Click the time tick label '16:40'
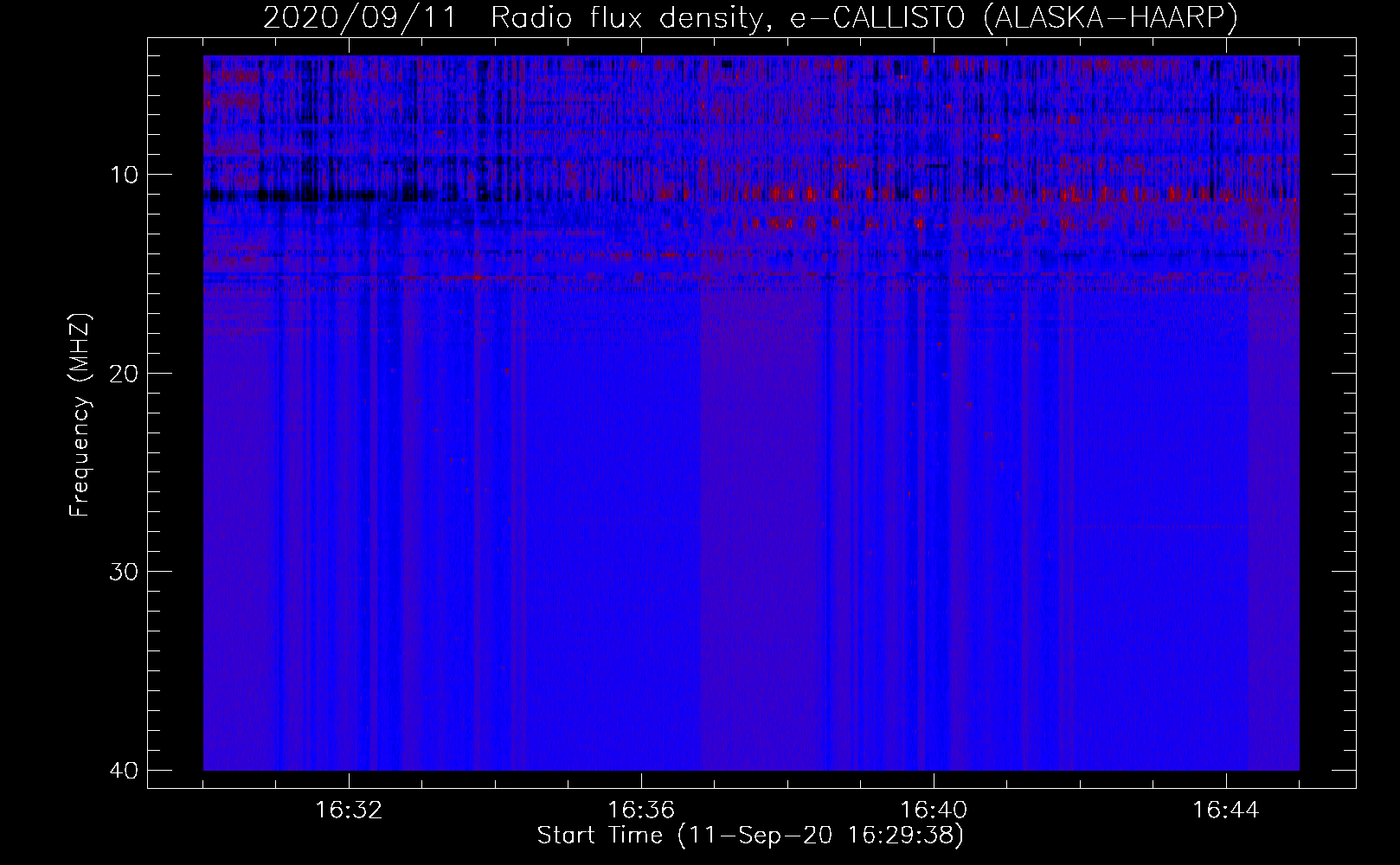 click(934, 811)
